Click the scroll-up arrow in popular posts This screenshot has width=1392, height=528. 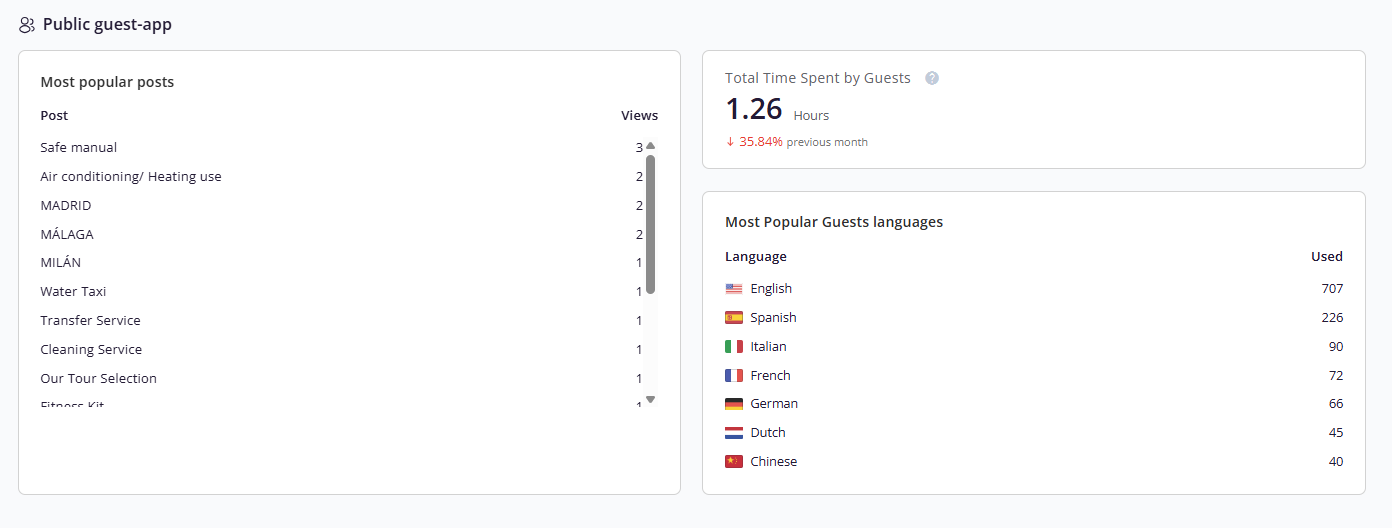point(650,146)
